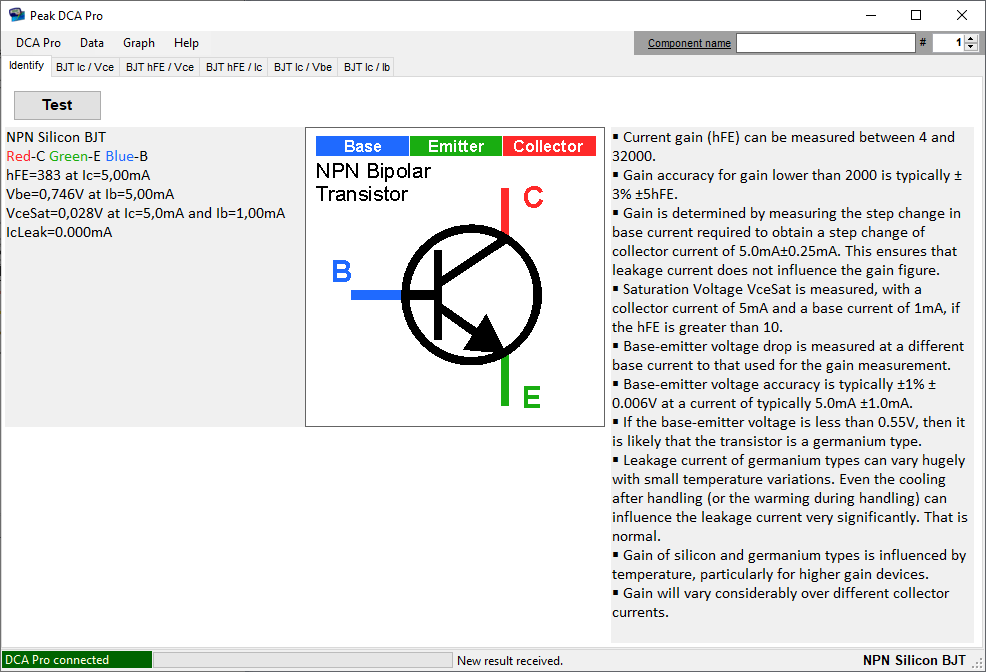Image resolution: width=986 pixels, height=672 pixels.
Task: Switch to BJT Ic / Vbe tab
Action: [x=302, y=67]
